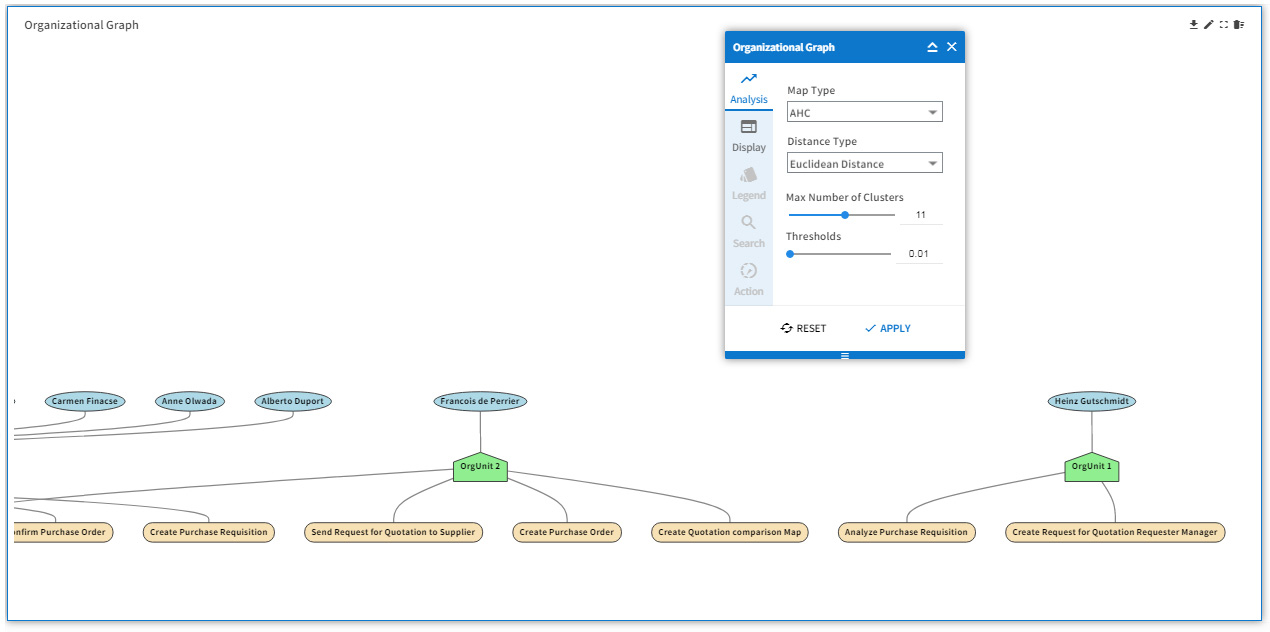Collapse the Organizational Graph settings panel
This screenshot has width=1270, height=632.
point(932,47)
